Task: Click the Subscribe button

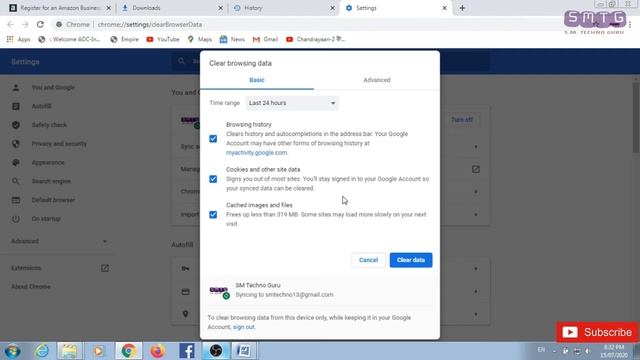Action: tap(597, 332)
